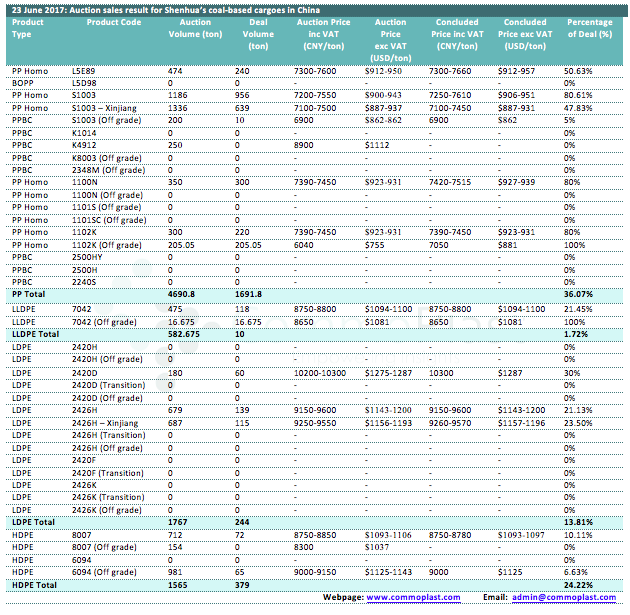Click the 6094 (Off grade) product code
The height and width of the screenshot is (615, 630).
[108, 572]
